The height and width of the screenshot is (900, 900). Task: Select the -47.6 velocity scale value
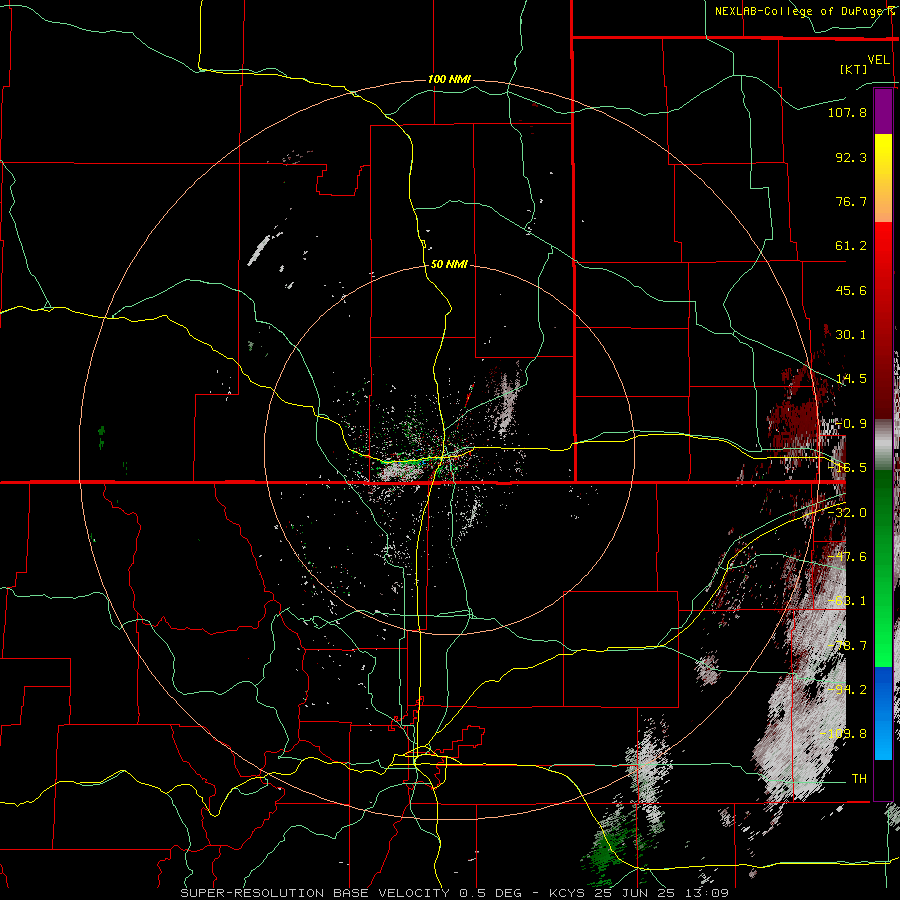tap(847, 557)
